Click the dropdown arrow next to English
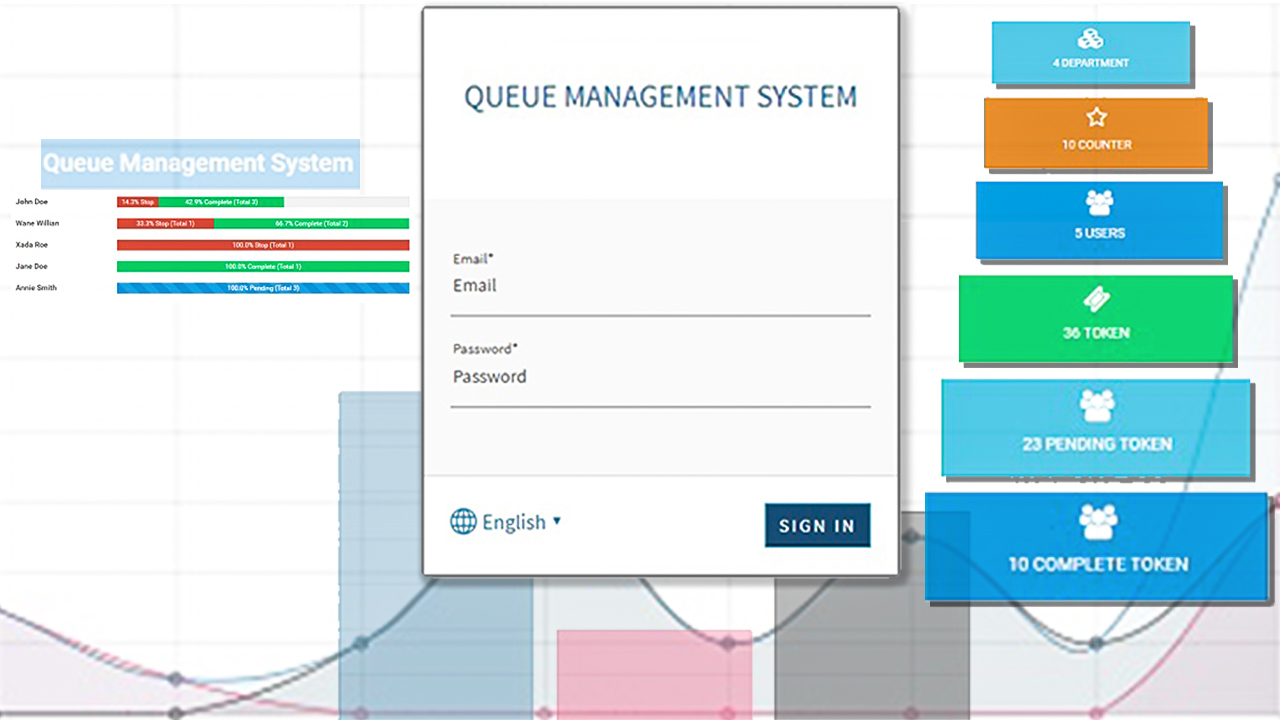 pos(557,521)
